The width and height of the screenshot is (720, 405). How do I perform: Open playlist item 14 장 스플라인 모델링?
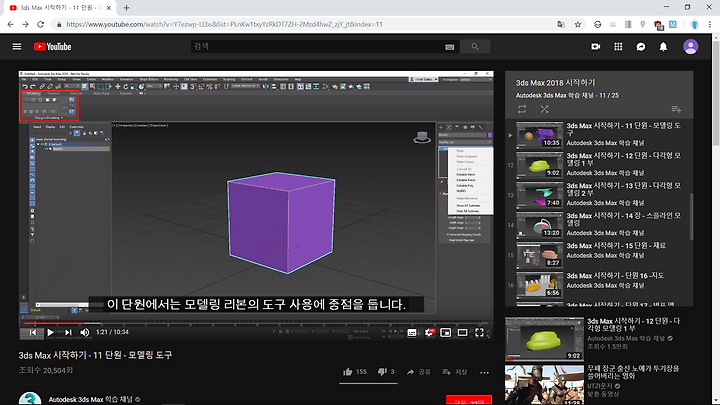pyautogui.click(x=624, y=219)
